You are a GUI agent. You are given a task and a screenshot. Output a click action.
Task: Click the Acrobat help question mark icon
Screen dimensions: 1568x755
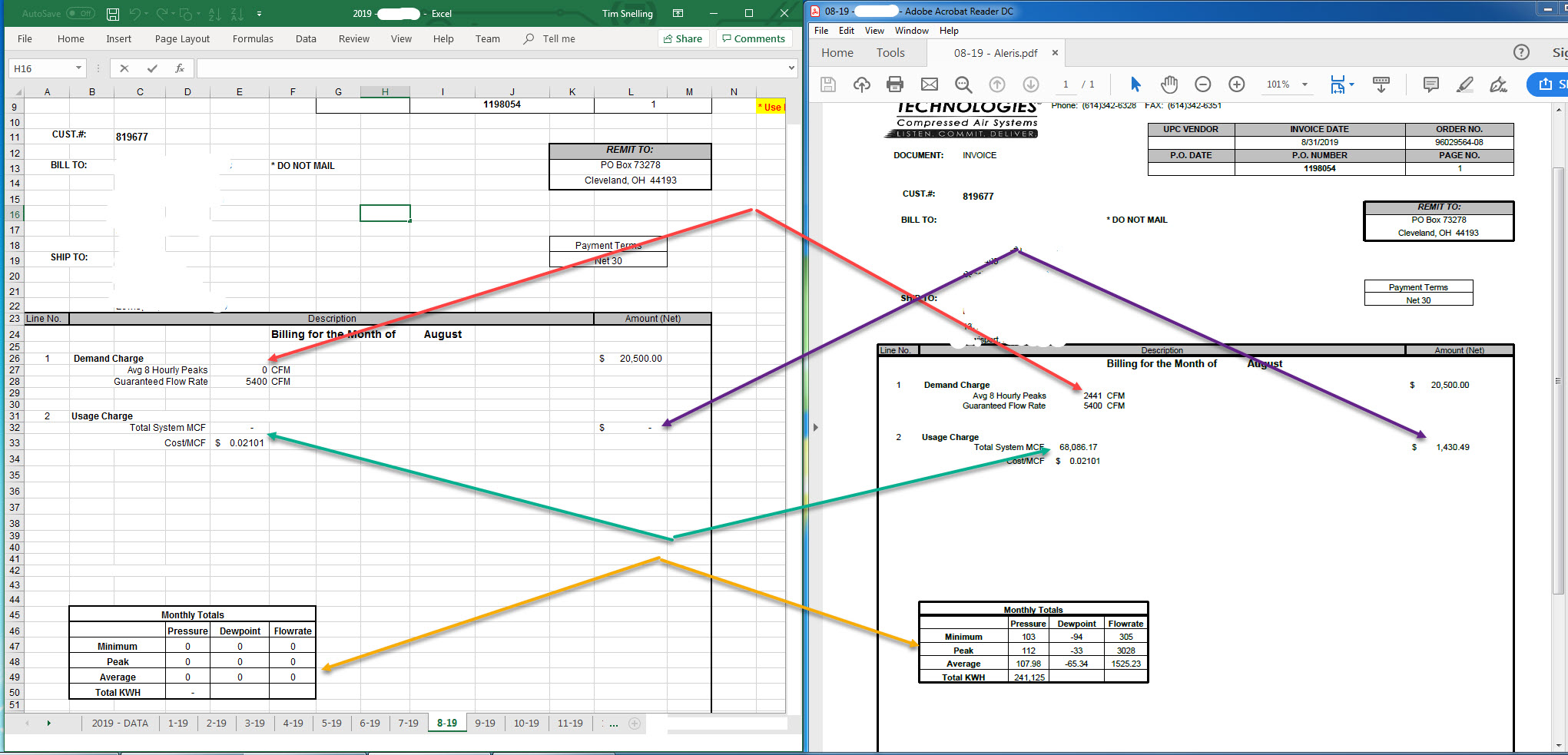(x=1521, y=52)
